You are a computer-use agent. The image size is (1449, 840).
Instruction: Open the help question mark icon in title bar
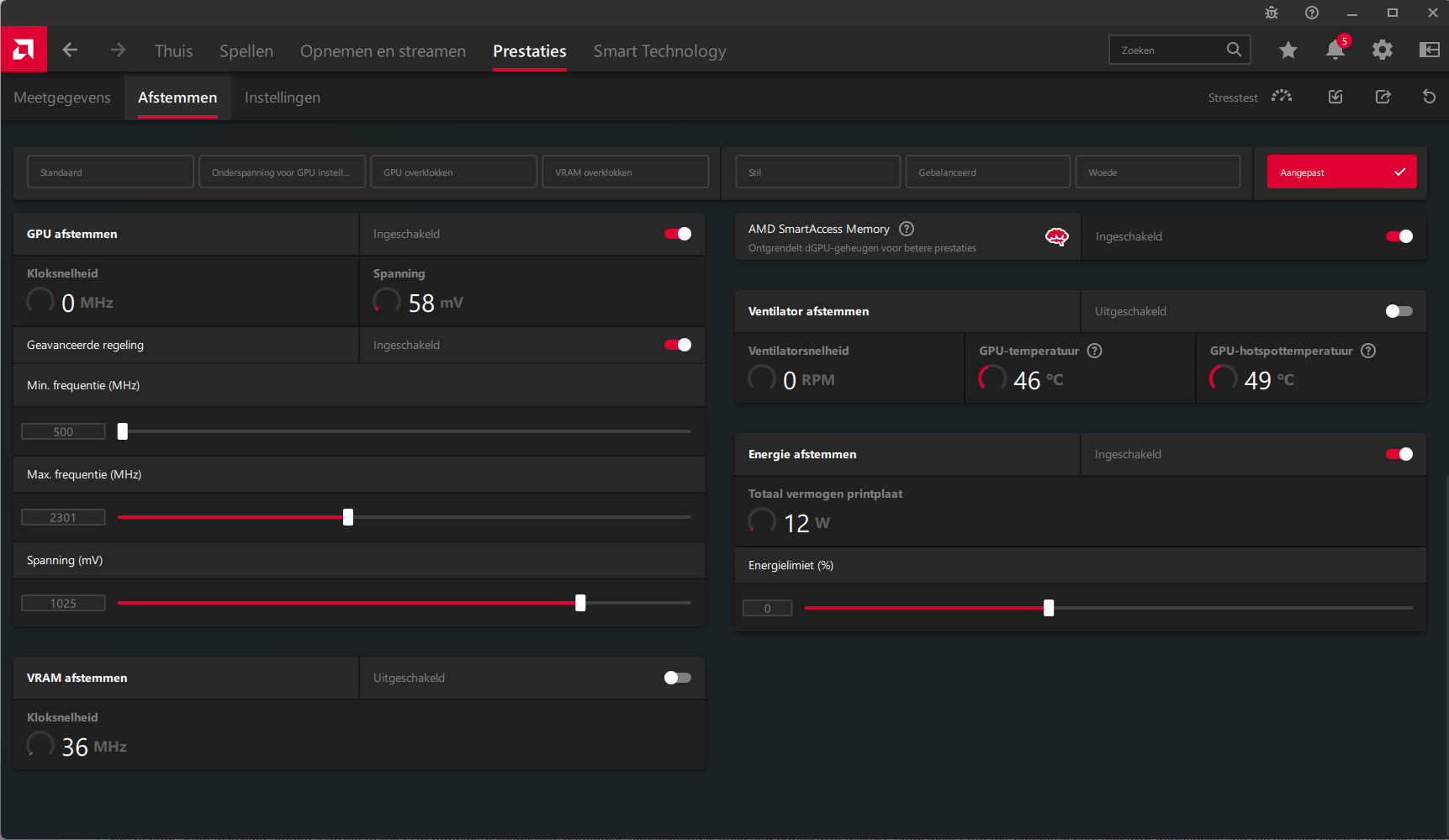pos(1312,13)
